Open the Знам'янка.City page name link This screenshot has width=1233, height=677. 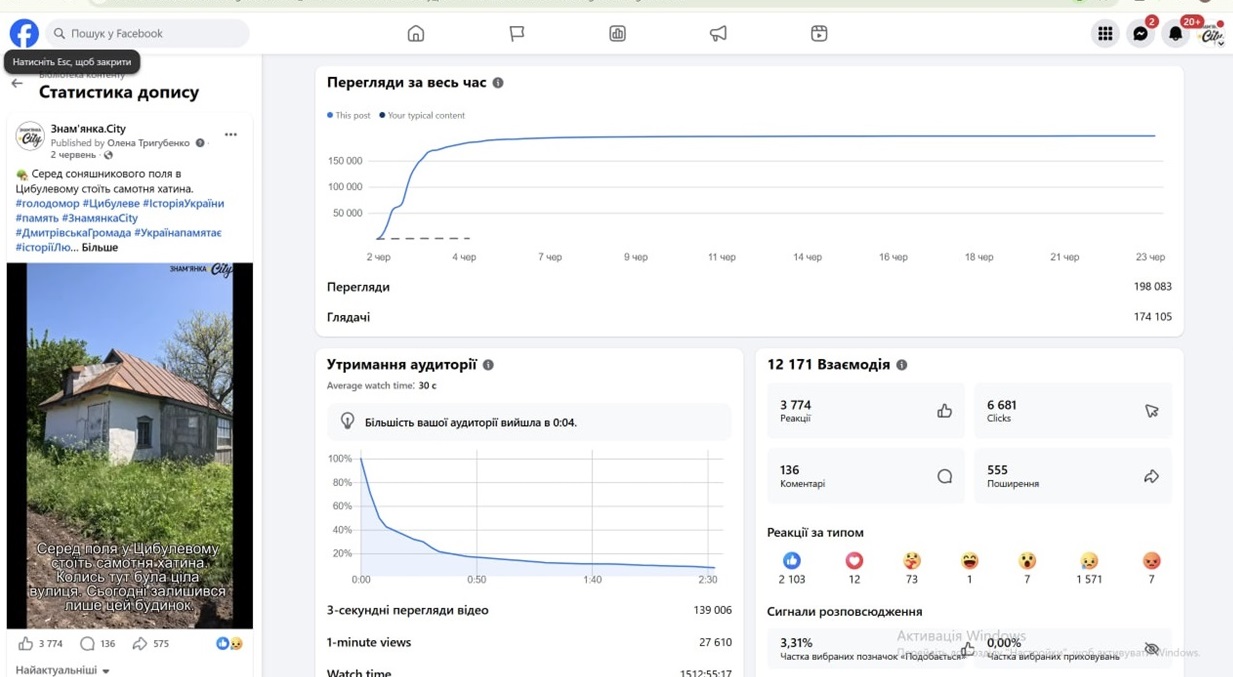point(88,129)
